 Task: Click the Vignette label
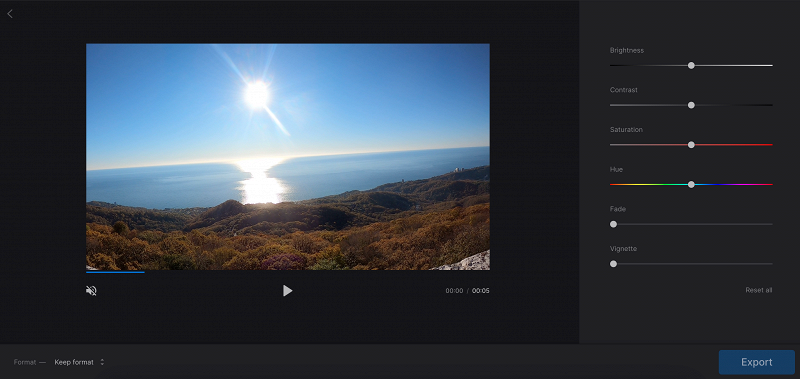[623, 249]
